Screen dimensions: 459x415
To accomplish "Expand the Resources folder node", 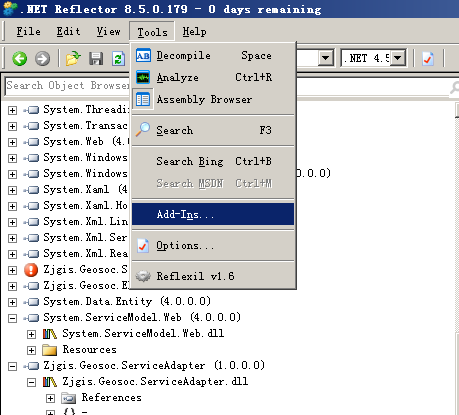I will [x=31, y=350].
